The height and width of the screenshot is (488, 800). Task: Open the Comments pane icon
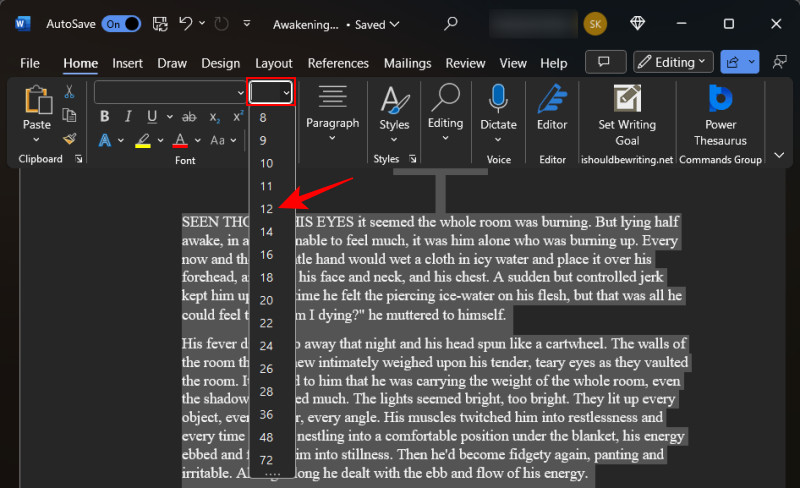tap(604, 62)
